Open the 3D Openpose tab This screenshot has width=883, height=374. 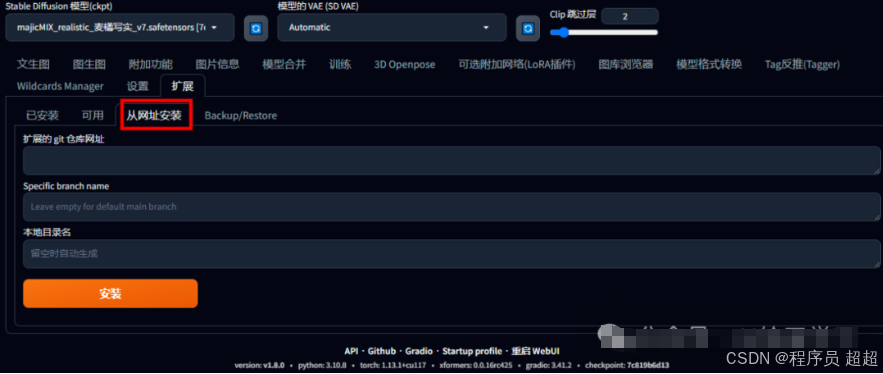pyautogui.click(x=404, y=64)
